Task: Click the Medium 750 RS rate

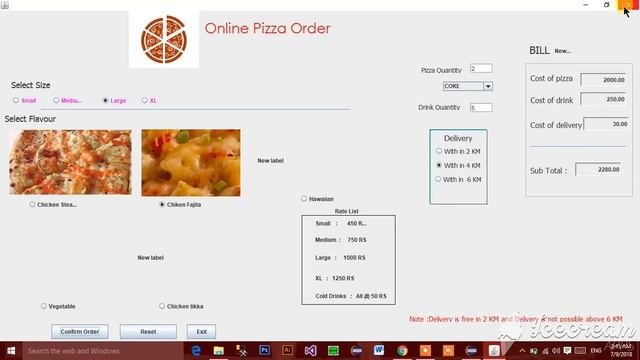Action: tap(340, 240)
